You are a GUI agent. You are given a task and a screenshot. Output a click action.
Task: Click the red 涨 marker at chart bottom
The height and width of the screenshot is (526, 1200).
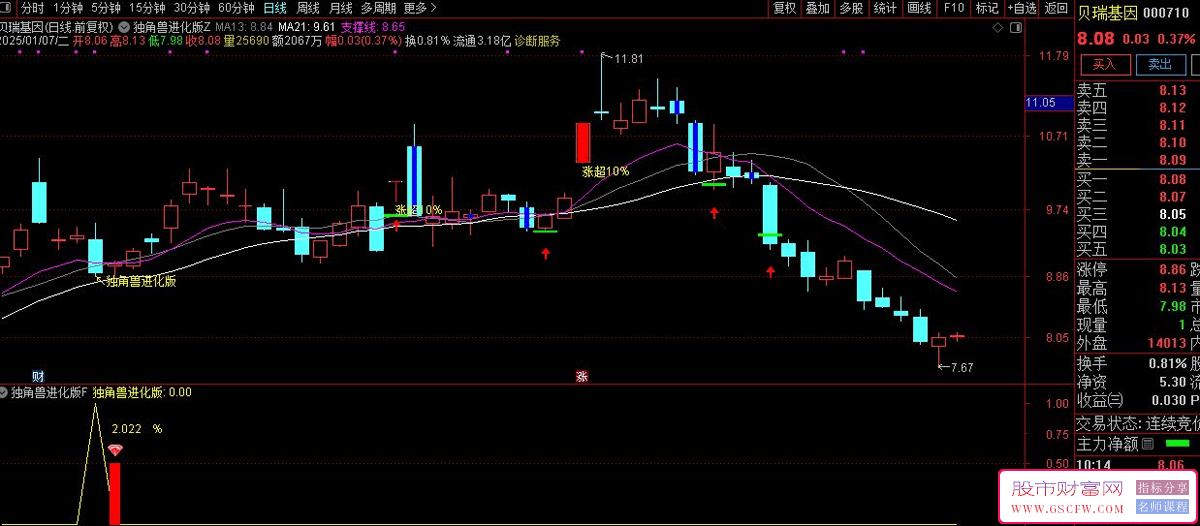pos(581,377)
